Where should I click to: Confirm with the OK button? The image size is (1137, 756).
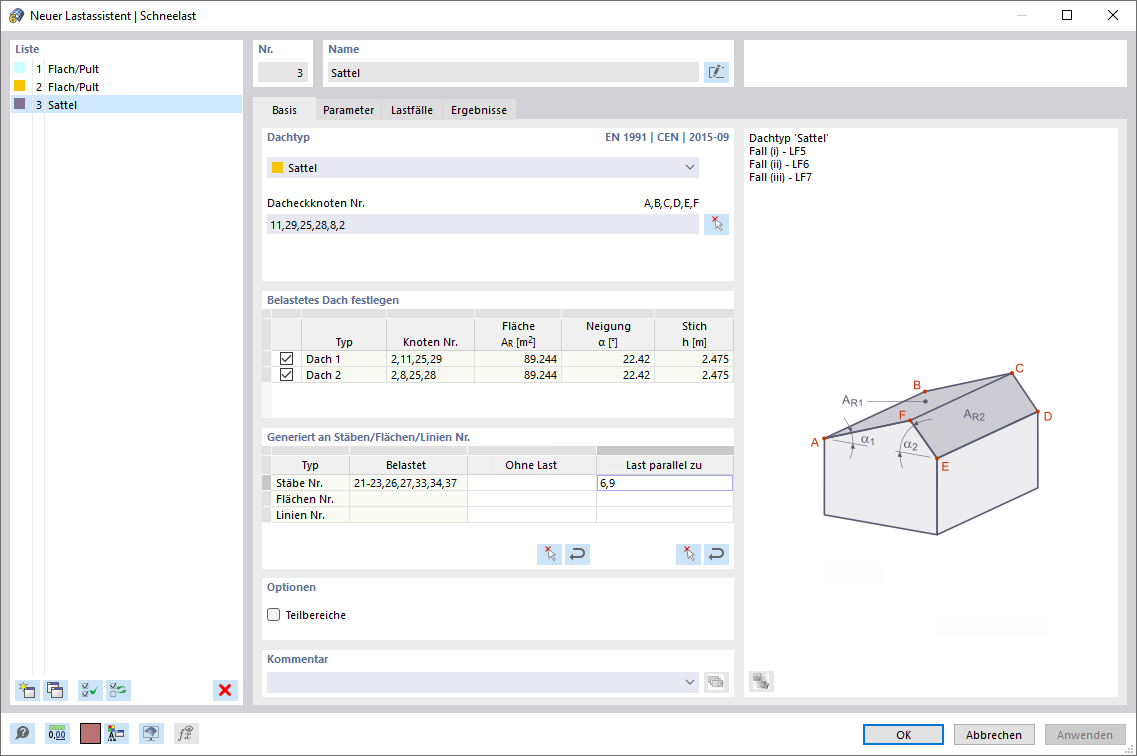tap(904, 734)
